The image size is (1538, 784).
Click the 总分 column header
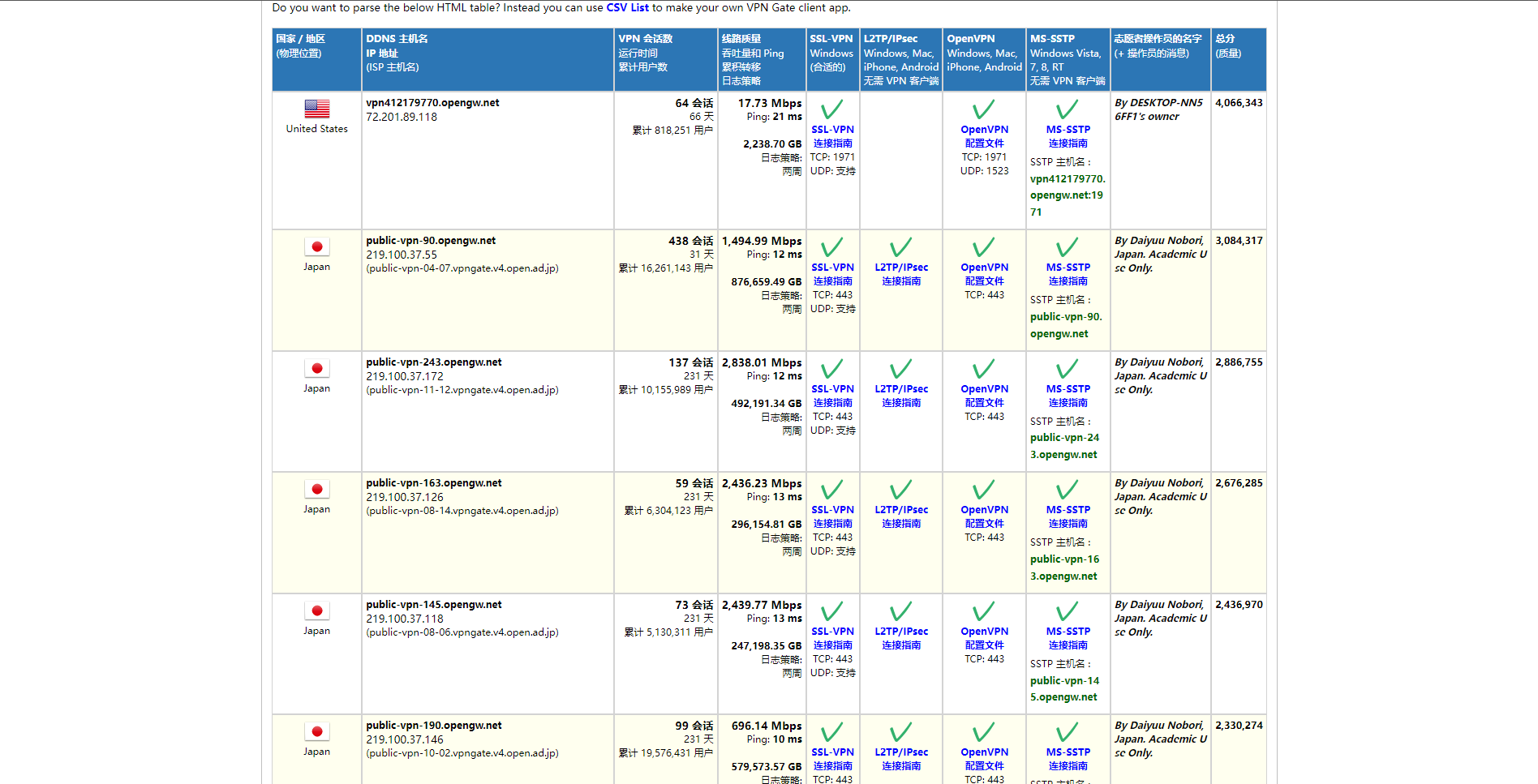pyautogui.click(x=1239, y=60)
